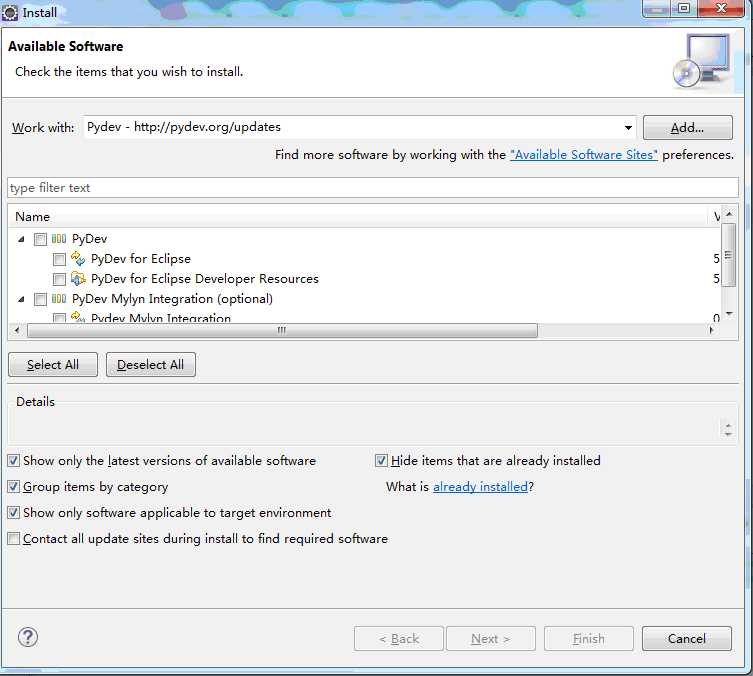Select PyDev for Eclipse Developer Resources row text
753x676 pixels.
(x=205, y=279)
